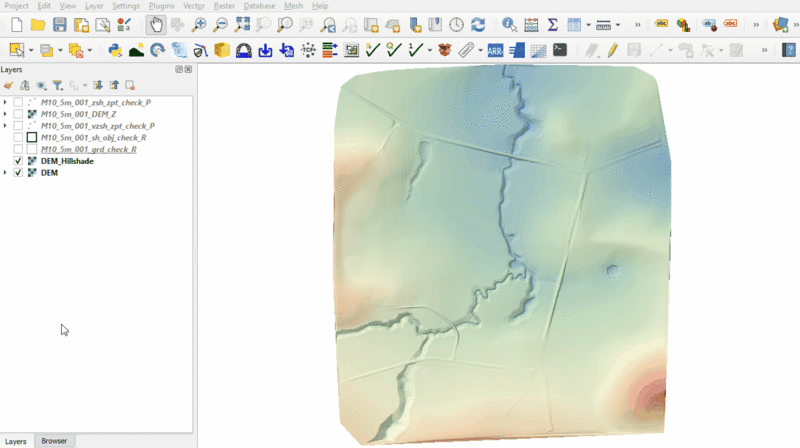Screen dimensions: 800x448
Task: Open the Plugins menu
Action: point(161,6)
